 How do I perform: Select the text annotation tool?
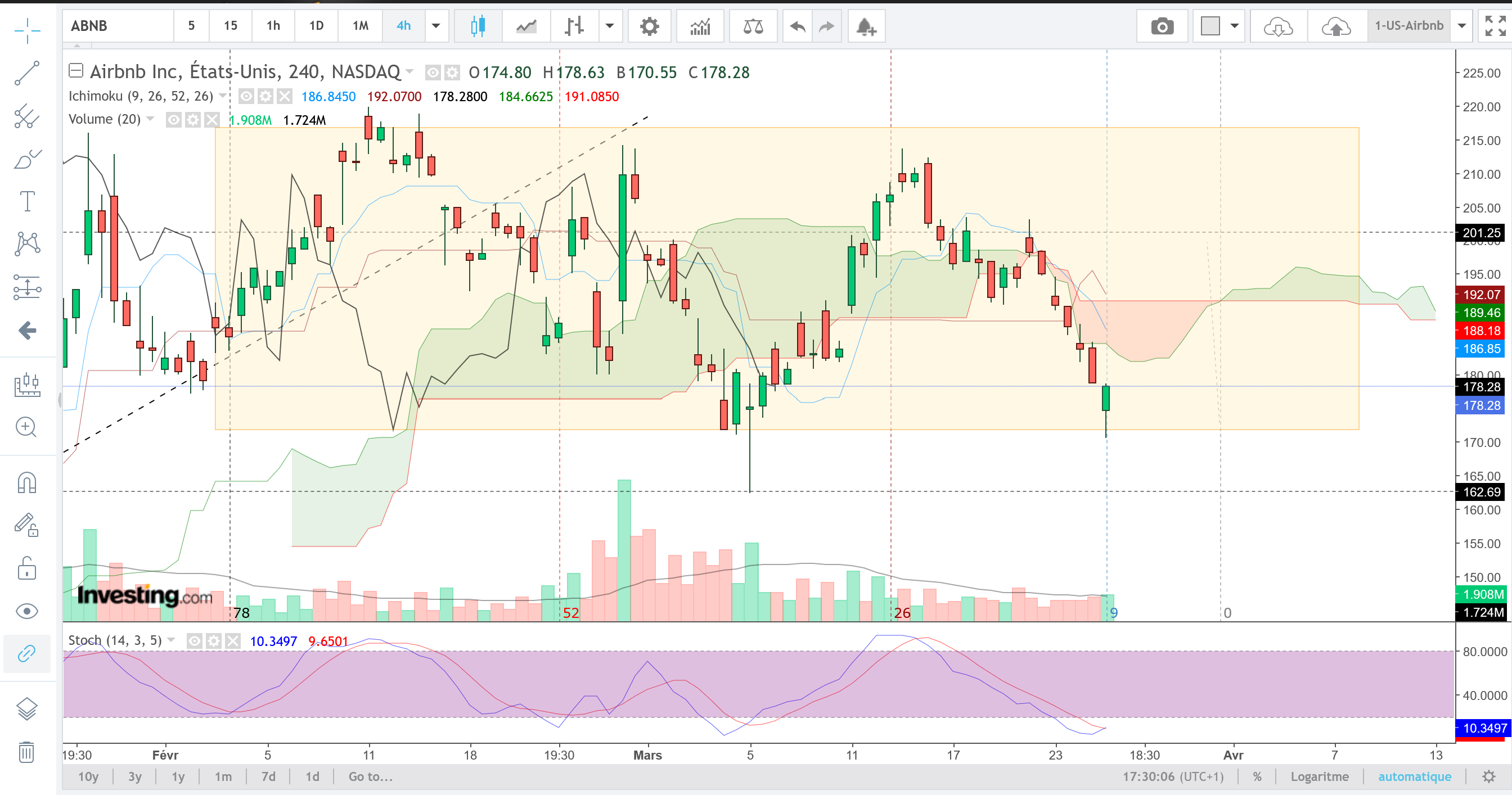(x=27, y=201)
